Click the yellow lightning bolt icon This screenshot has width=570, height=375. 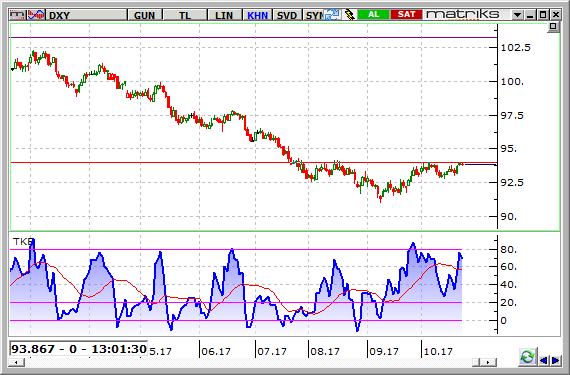coord(349,15)
